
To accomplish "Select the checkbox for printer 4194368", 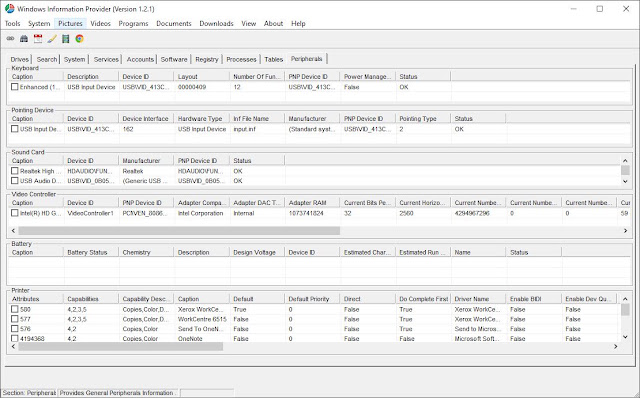I will tap(15, 338).
